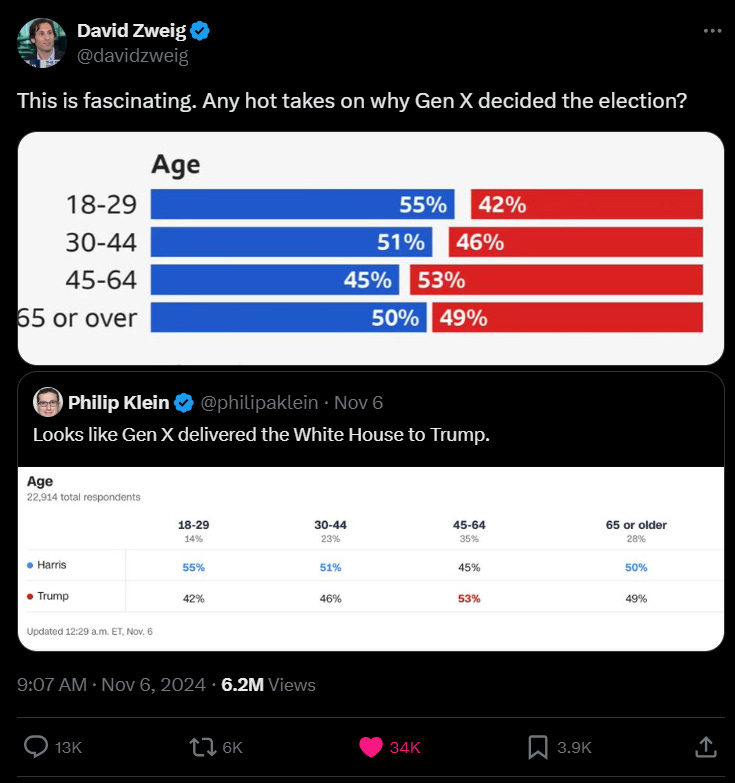Open the age bar chart image
Screen dimensions: 735x783
pyautogui.click(x=370, y=248)
